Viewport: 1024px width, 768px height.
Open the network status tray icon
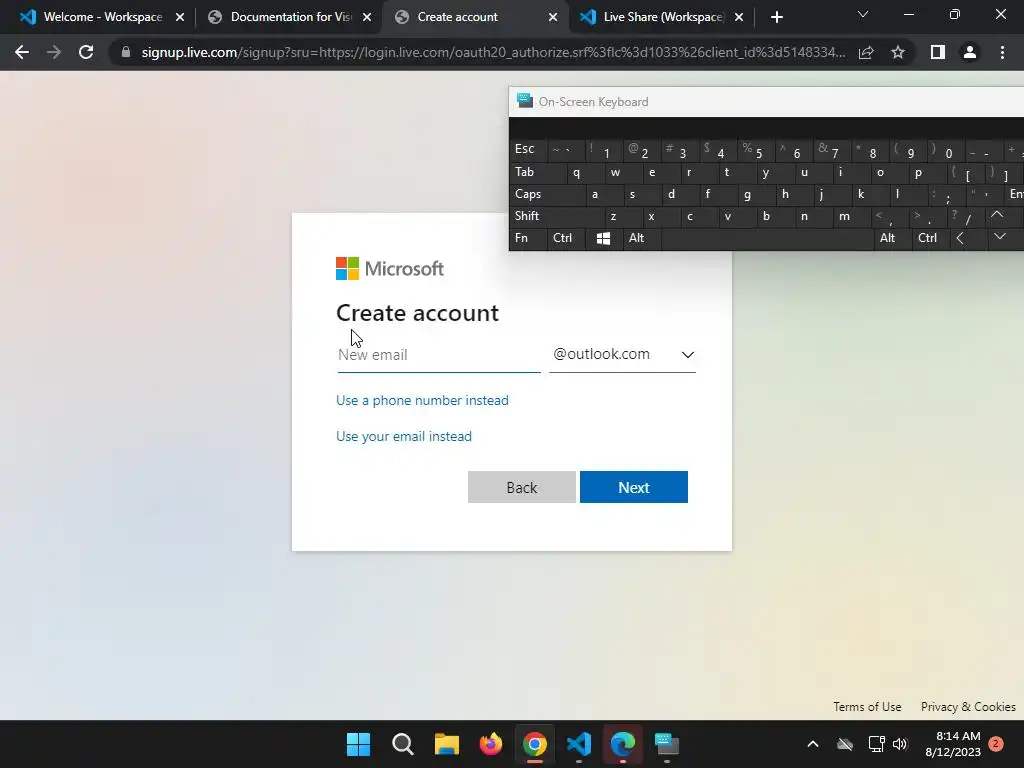(x=876, y=744)
